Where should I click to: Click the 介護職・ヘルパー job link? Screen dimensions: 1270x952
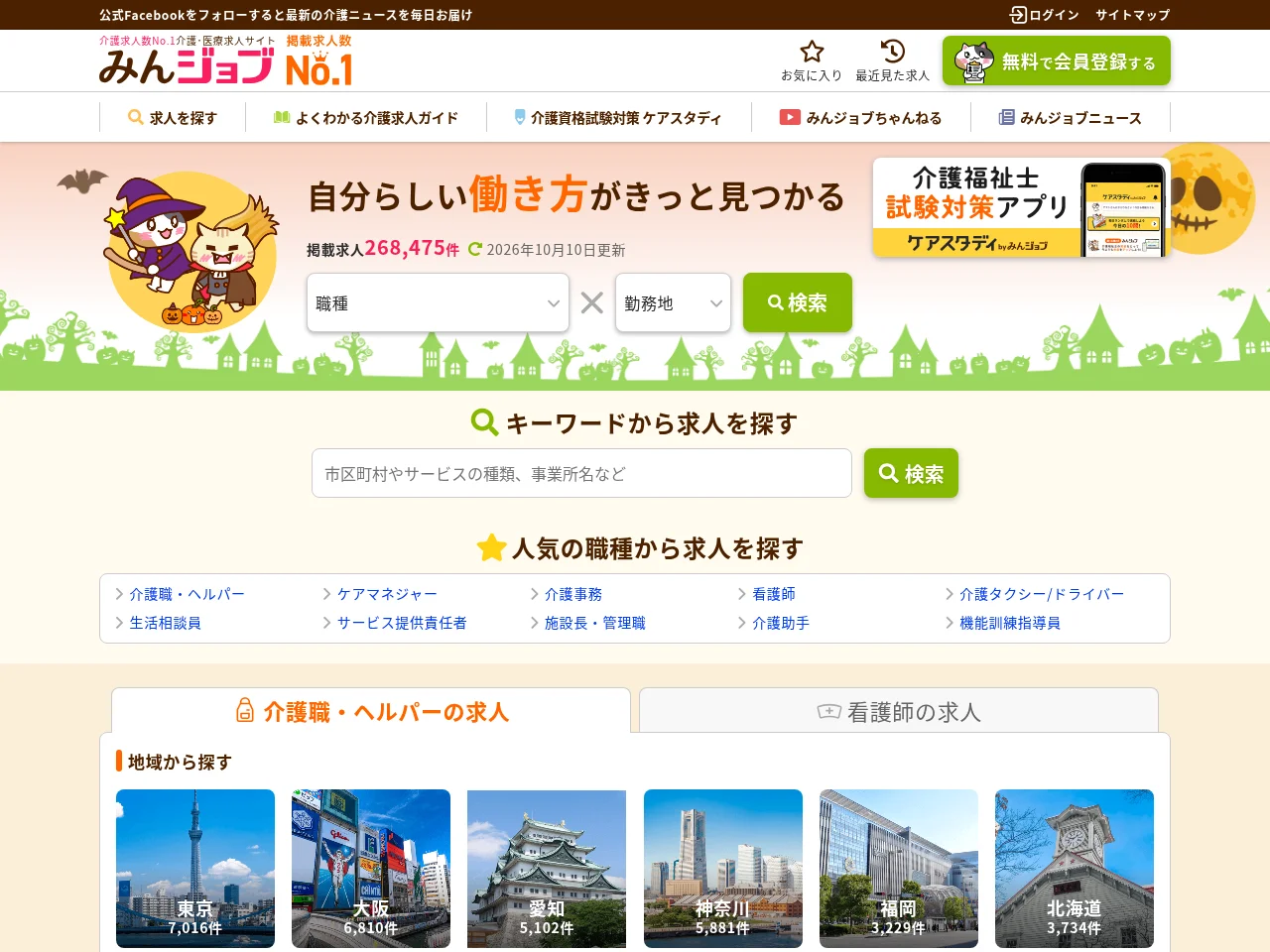click(x=187, y=594)
